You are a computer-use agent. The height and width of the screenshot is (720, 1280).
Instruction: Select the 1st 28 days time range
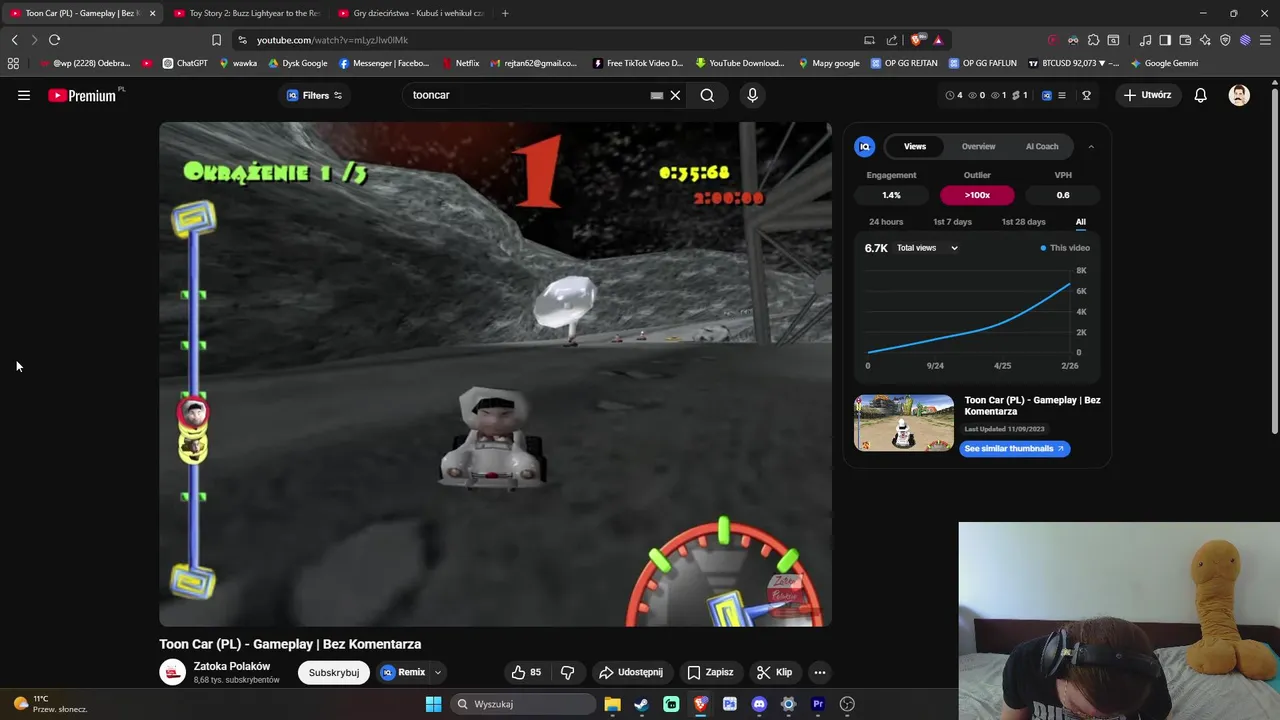point(1023,222)
